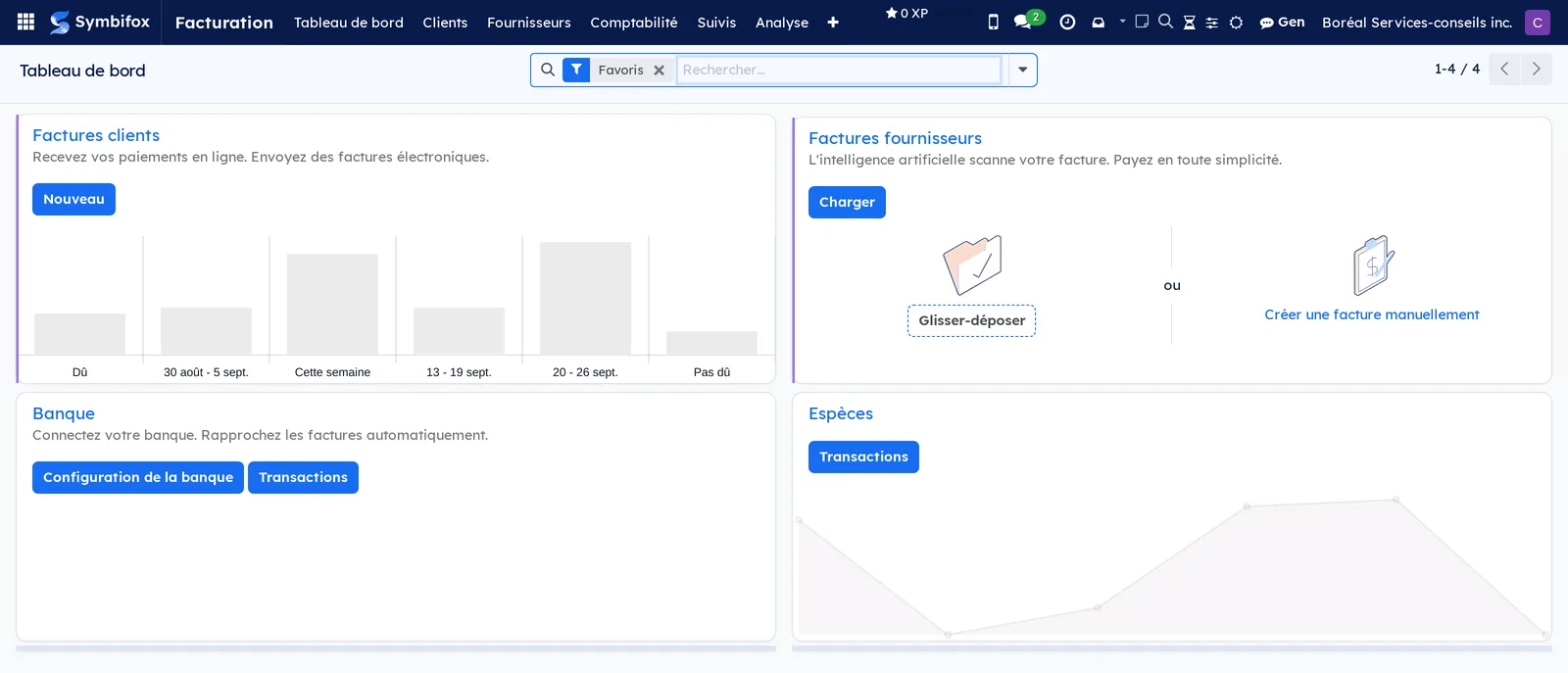Switch company Boréal Services-conseils inc.
This screenshot has width=1568, height=673.
click(x=1417, y=23)
